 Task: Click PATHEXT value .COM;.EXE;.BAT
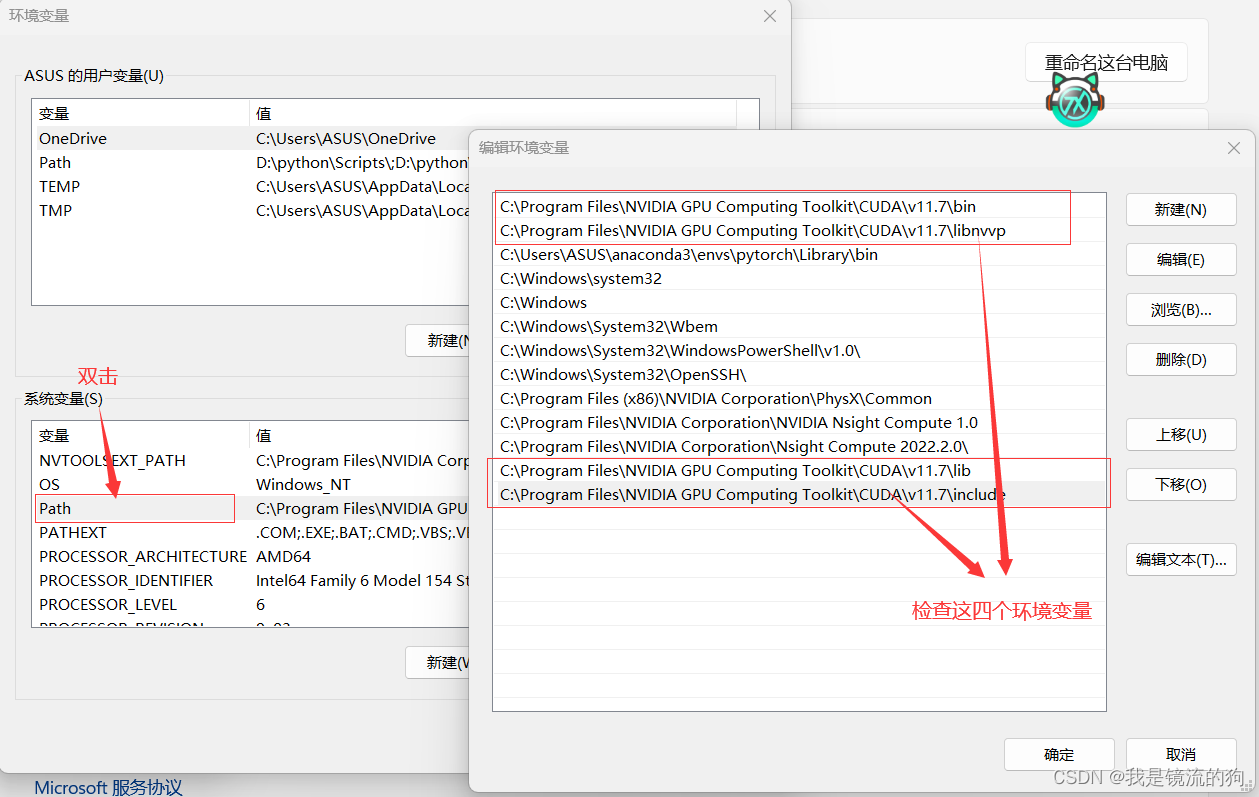[x=362, y=533]
